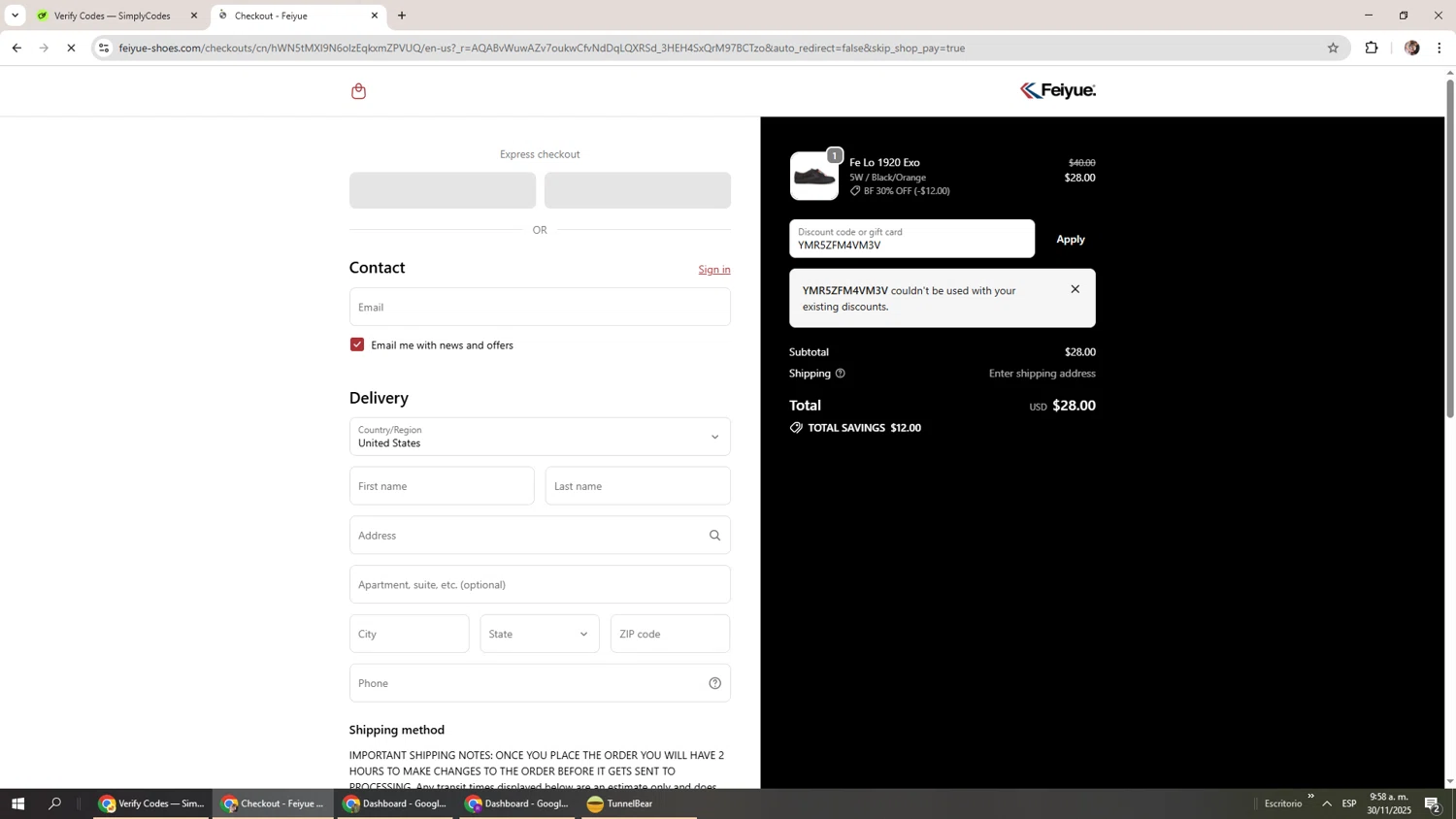
Task: Open the notification center icon
Action: coord(1432,803)
